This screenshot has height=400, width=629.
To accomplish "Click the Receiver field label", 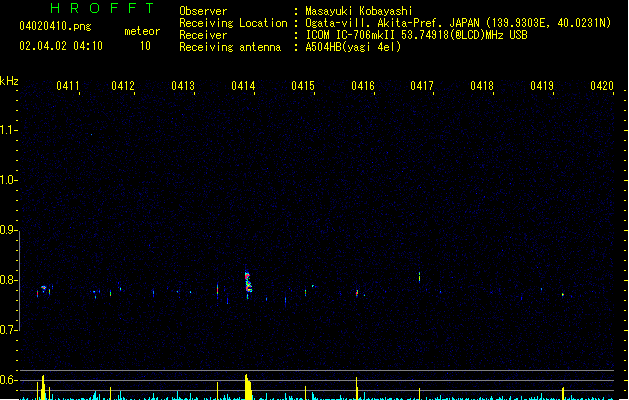I will tap(203, 35).
